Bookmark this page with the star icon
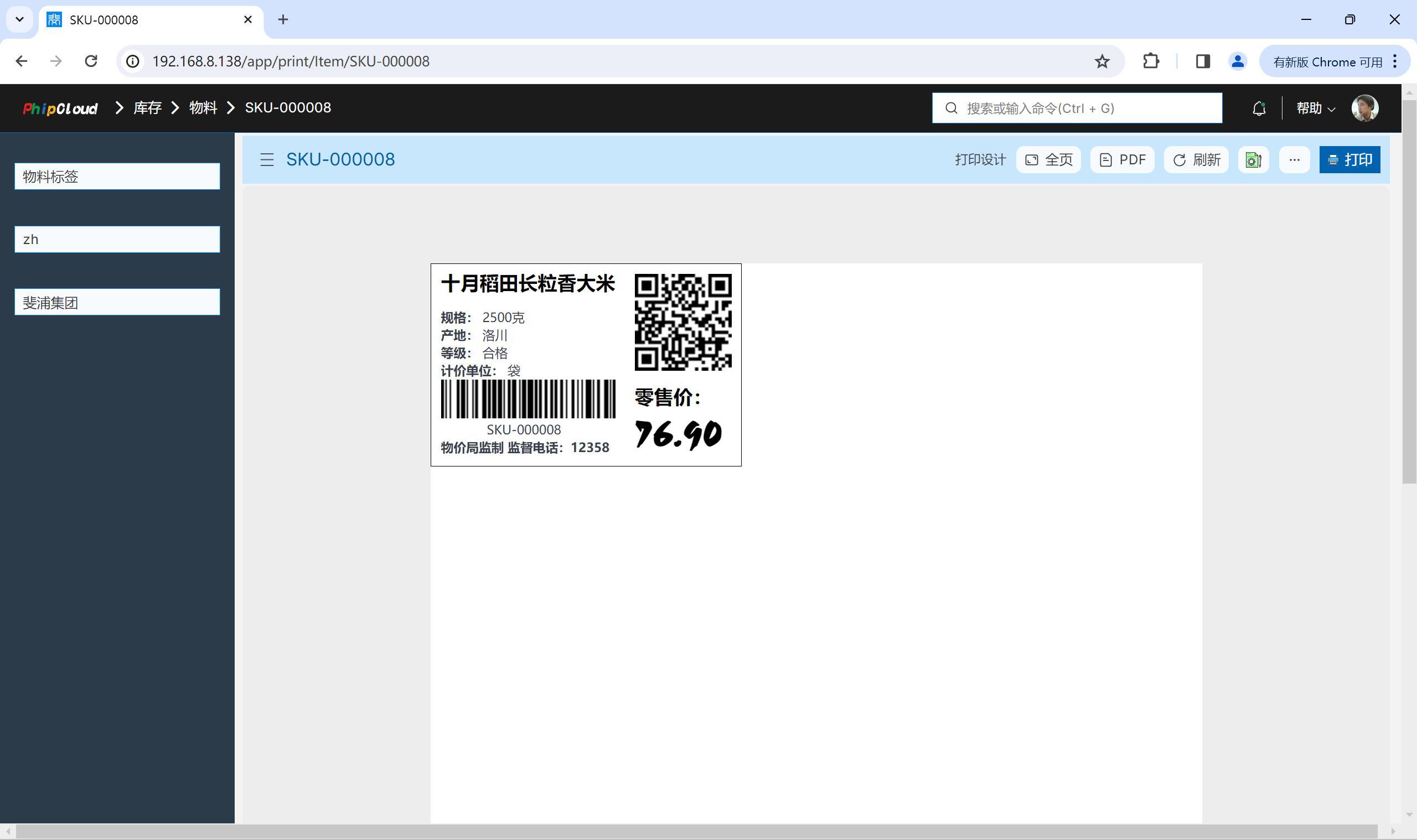The width and height of the screenshot is (1417, 840). tap(1101, 61)
